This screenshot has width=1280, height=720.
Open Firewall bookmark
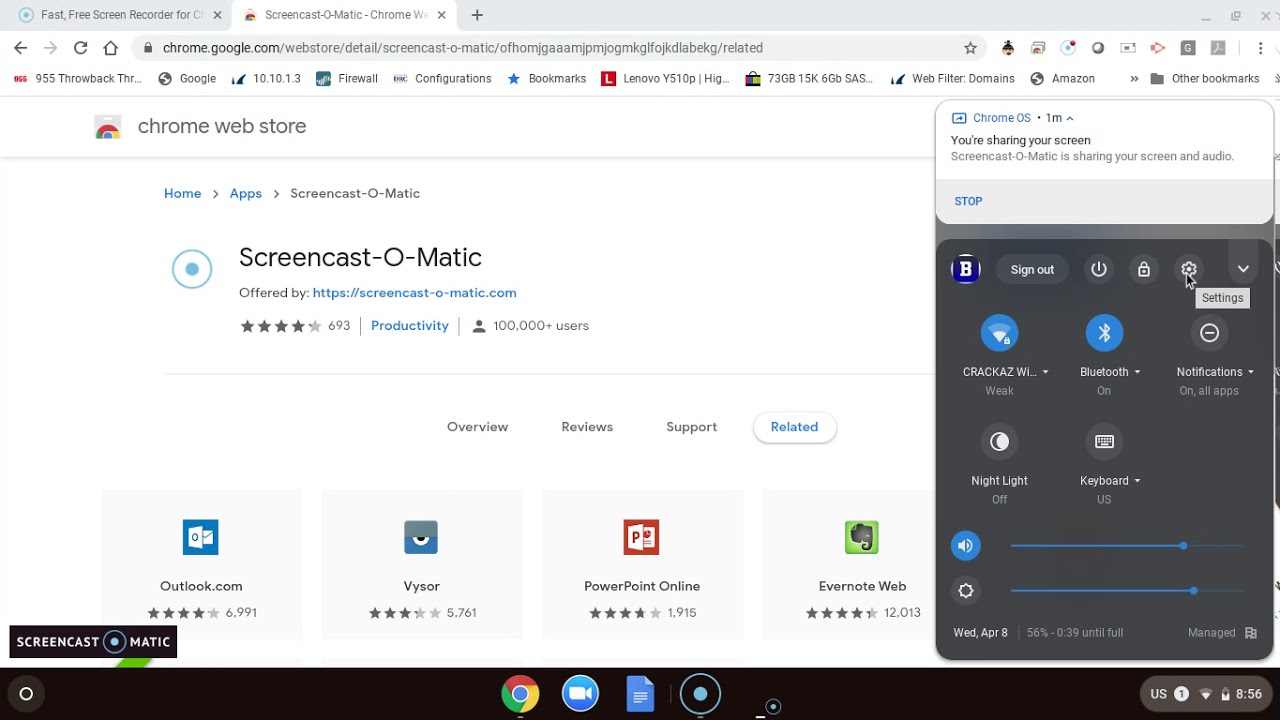(346, 79)
